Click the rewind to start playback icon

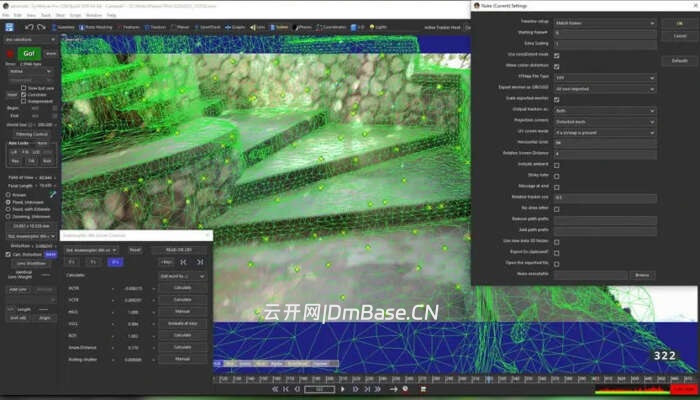[x=275, y=389]
